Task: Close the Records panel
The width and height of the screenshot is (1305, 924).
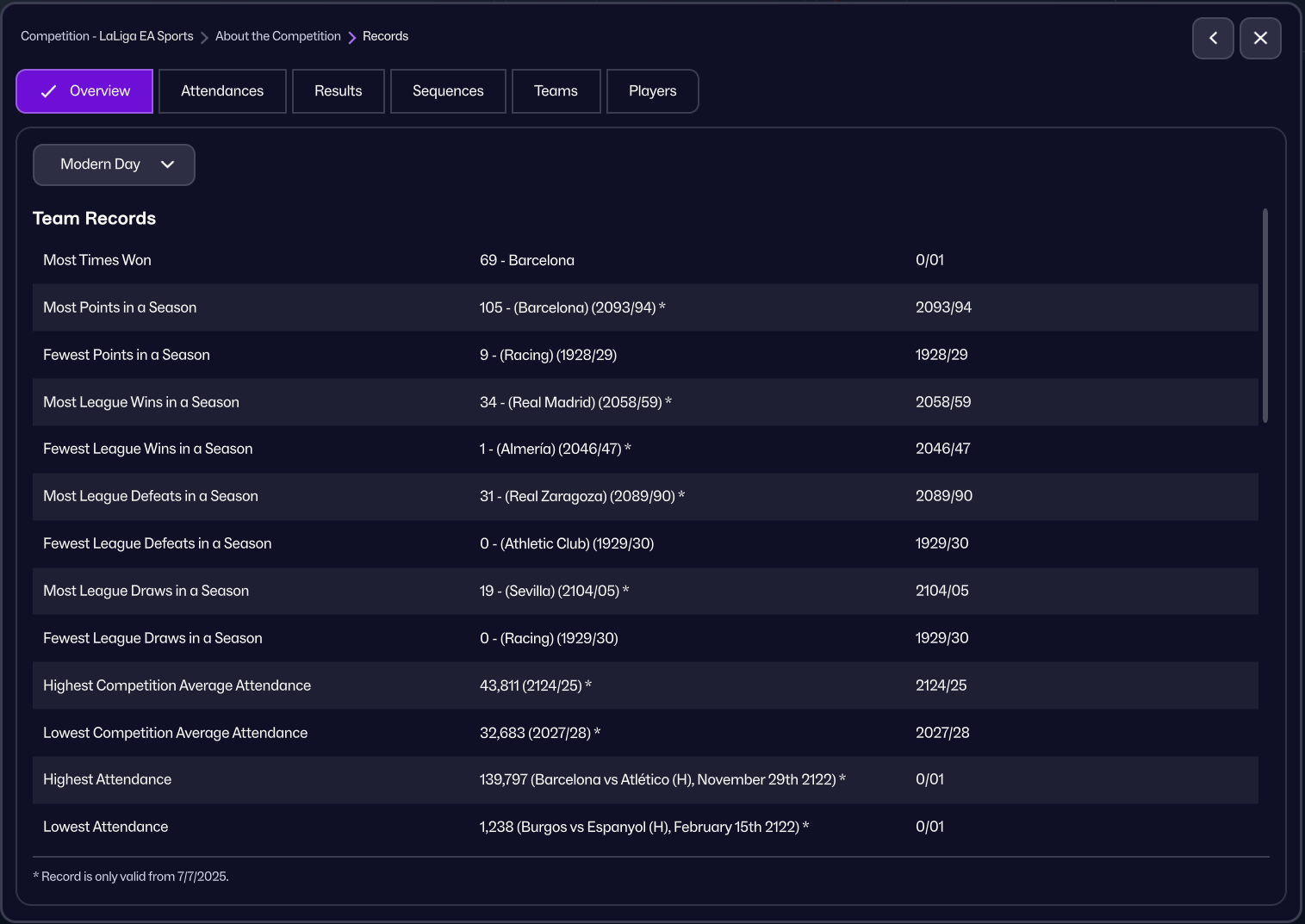Action: [1260, 38]
